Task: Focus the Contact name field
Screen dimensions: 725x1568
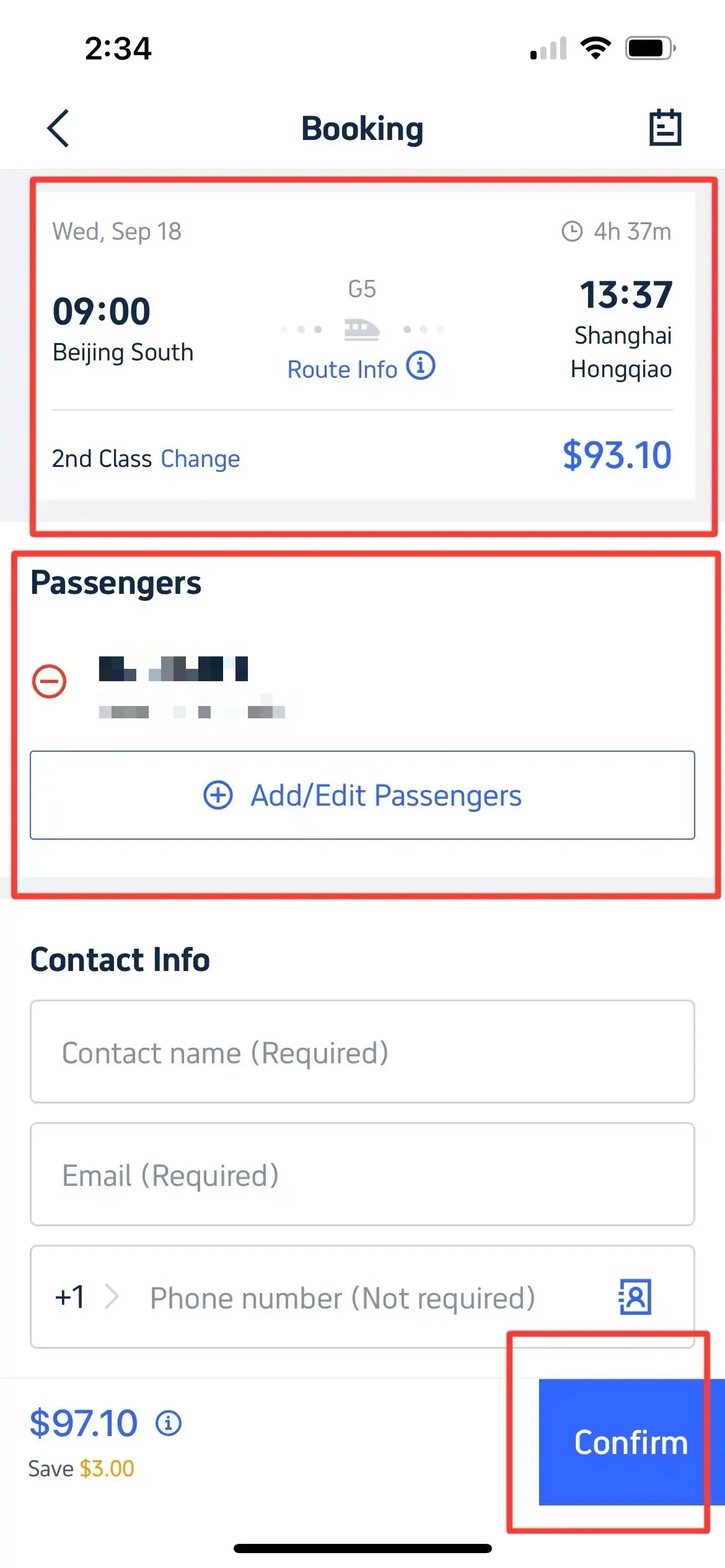Action: pos(362,1052)
